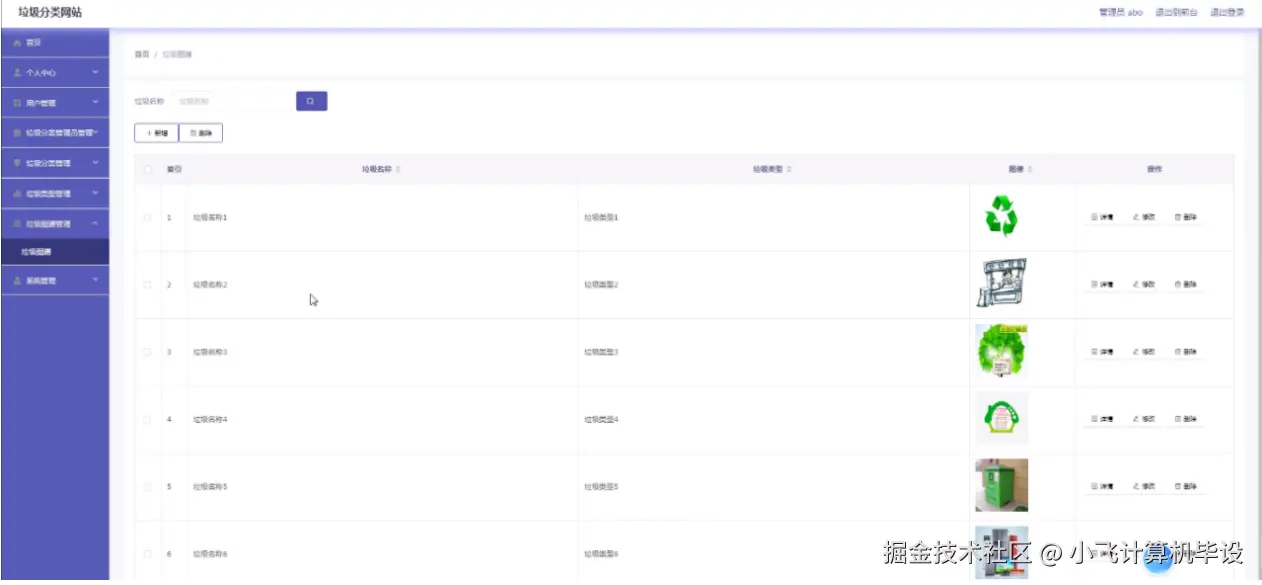1262x585 pixels.
Task: Click the batch 删除 button above table
Action: tap(201, 133)
